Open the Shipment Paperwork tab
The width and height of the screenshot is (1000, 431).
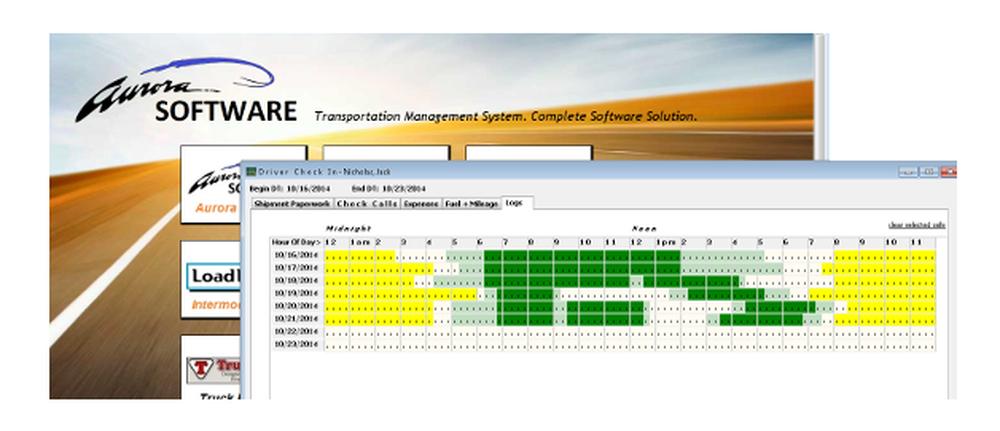coord(293,203)
